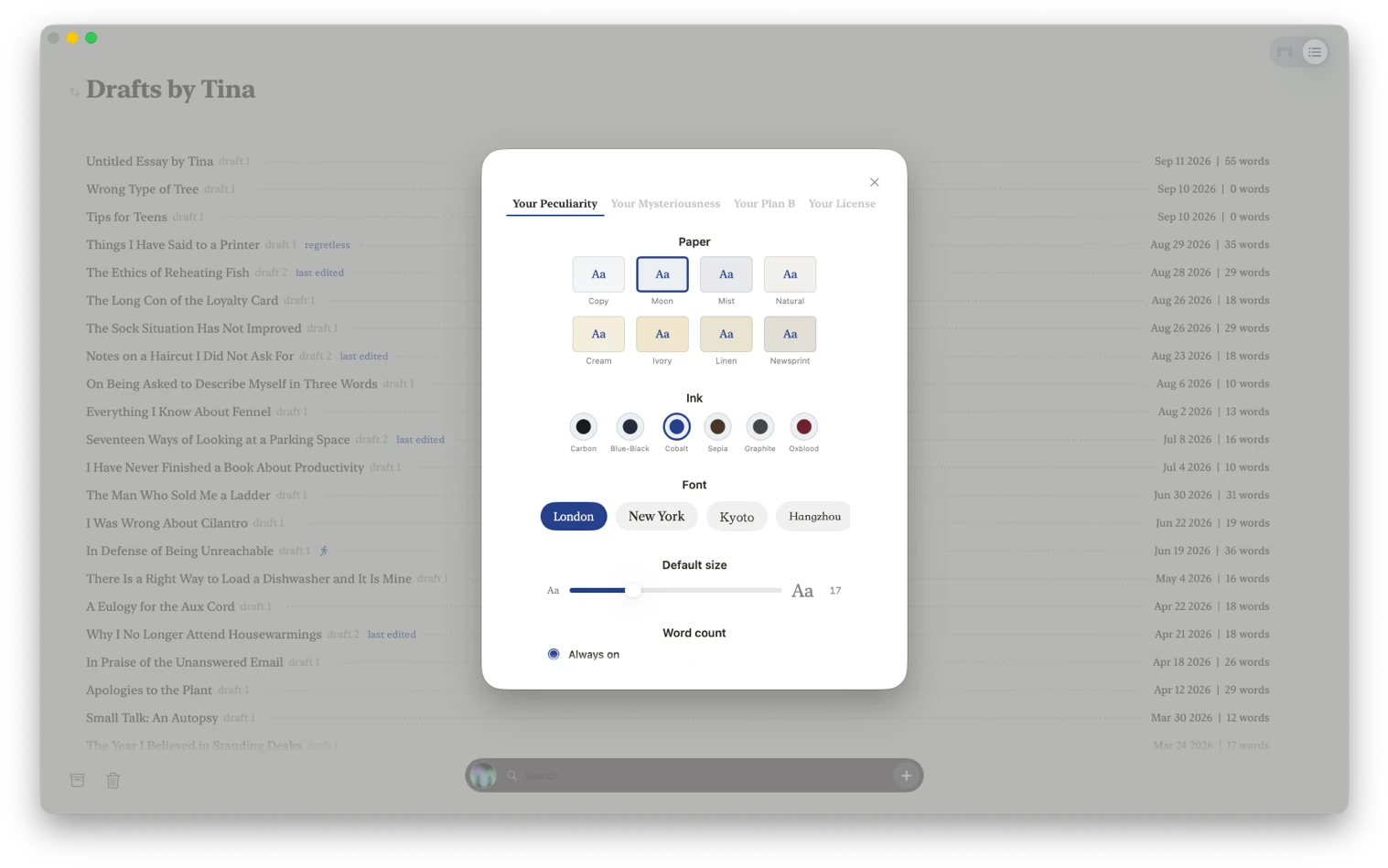1388x868 pixels.
Task: Click the Default size slider handle
Action: (632, 591)
